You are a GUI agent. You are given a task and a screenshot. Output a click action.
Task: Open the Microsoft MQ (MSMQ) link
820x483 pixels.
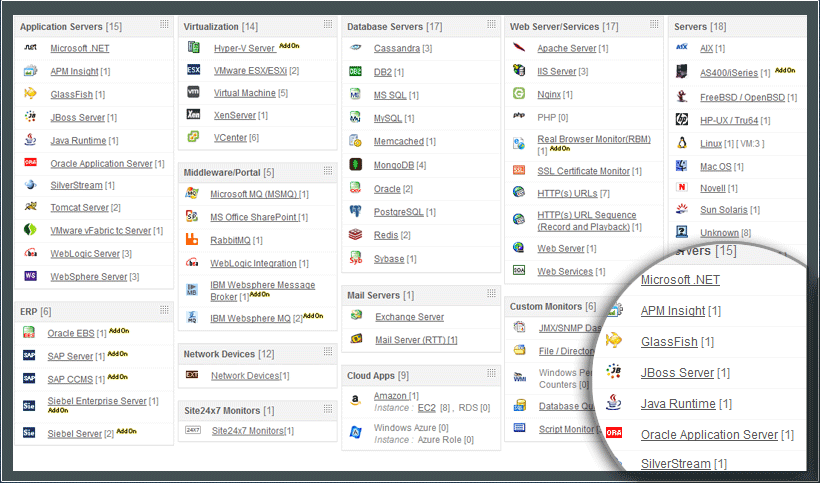(x=254, y=194)
